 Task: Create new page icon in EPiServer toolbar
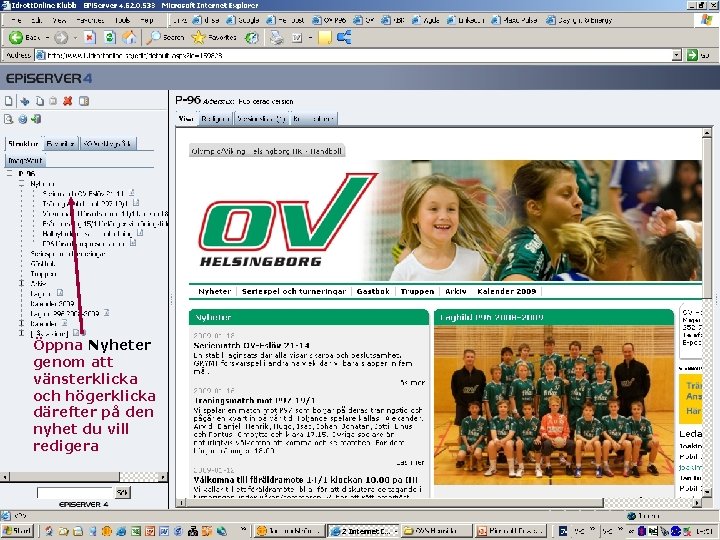click(9, 101)
